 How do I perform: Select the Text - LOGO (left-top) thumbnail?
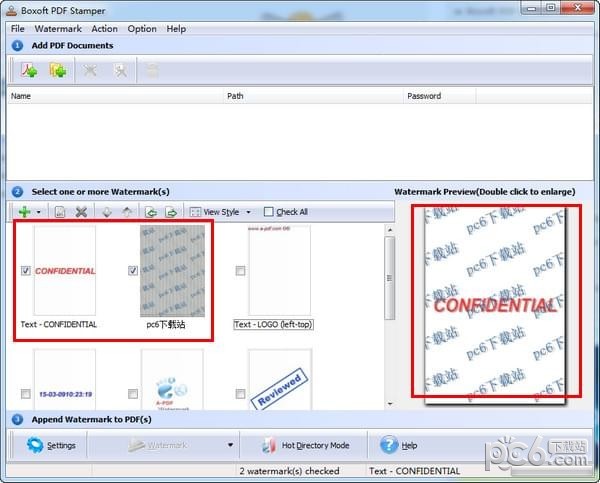[x=279, y=271]
